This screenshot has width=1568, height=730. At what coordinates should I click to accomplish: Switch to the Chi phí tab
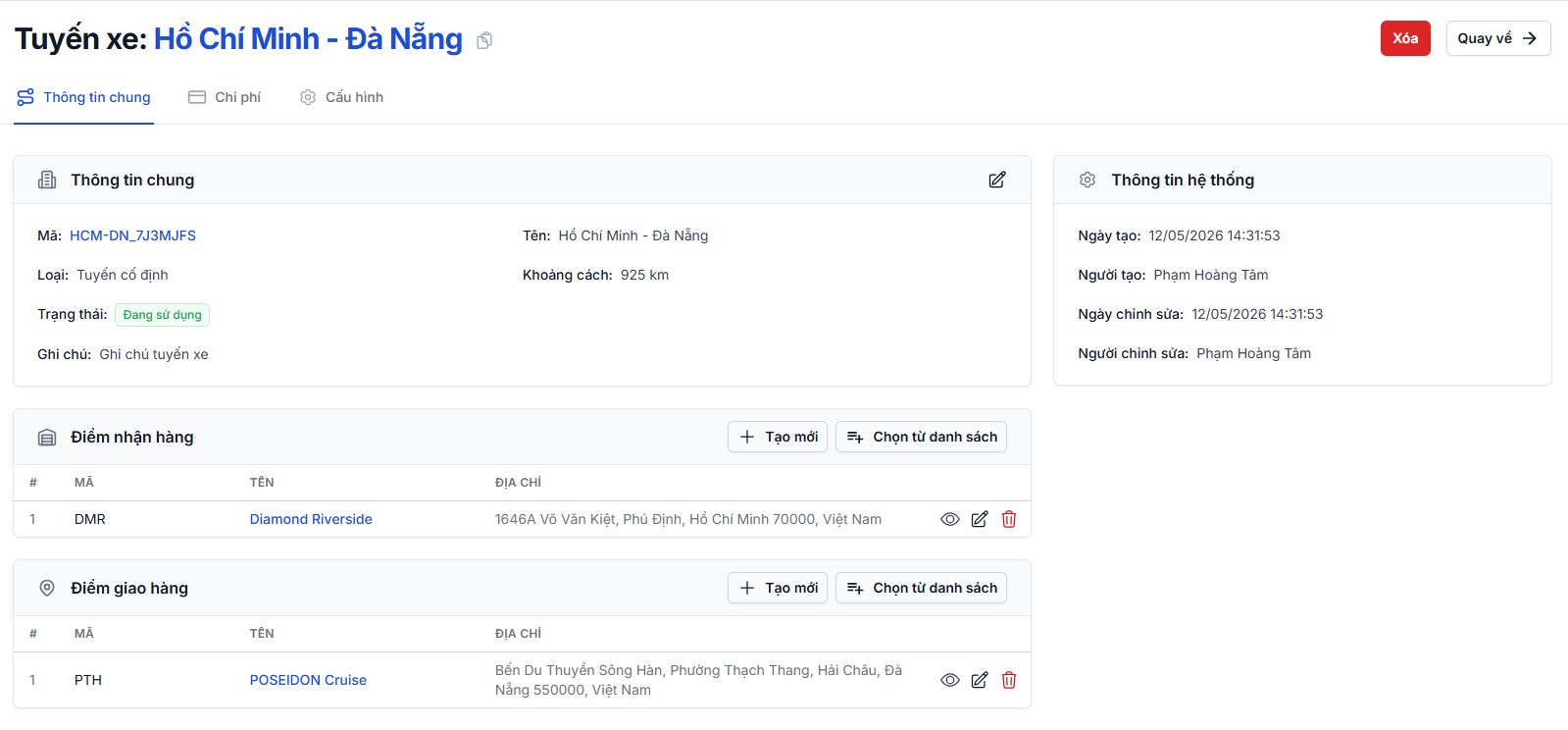click(x=225, y=97)
